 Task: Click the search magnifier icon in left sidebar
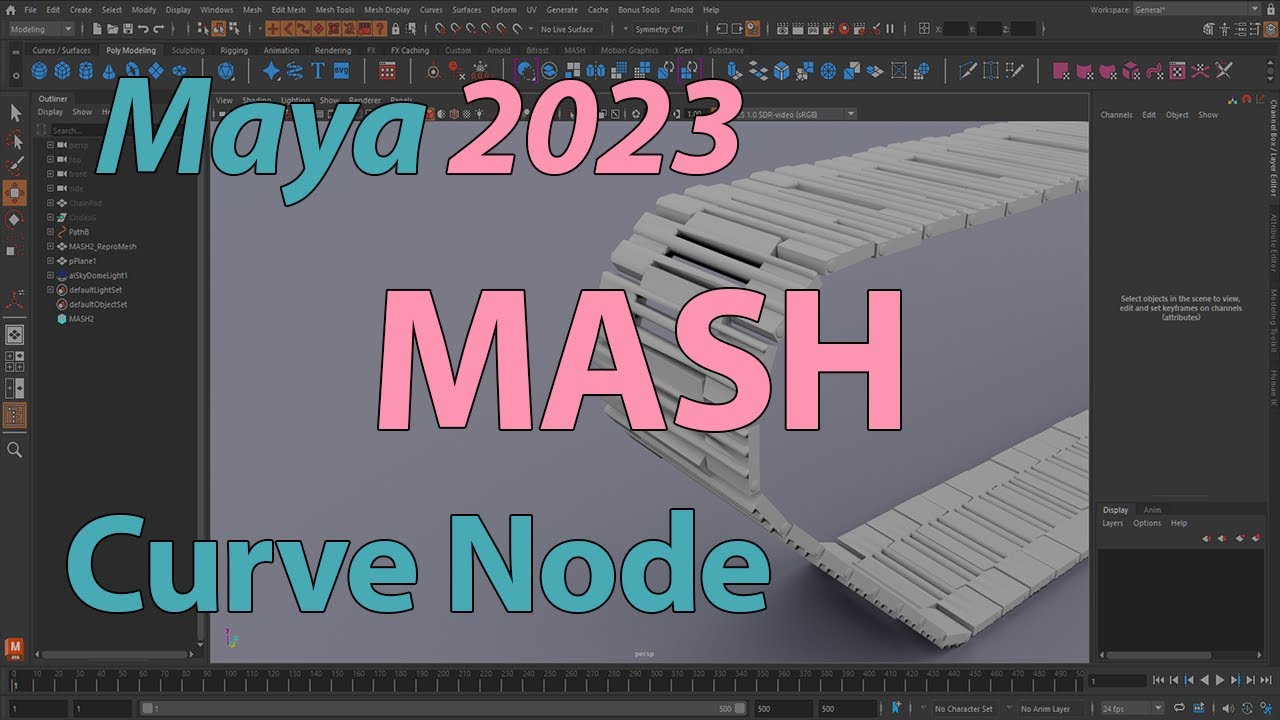[x=15, y=451]
